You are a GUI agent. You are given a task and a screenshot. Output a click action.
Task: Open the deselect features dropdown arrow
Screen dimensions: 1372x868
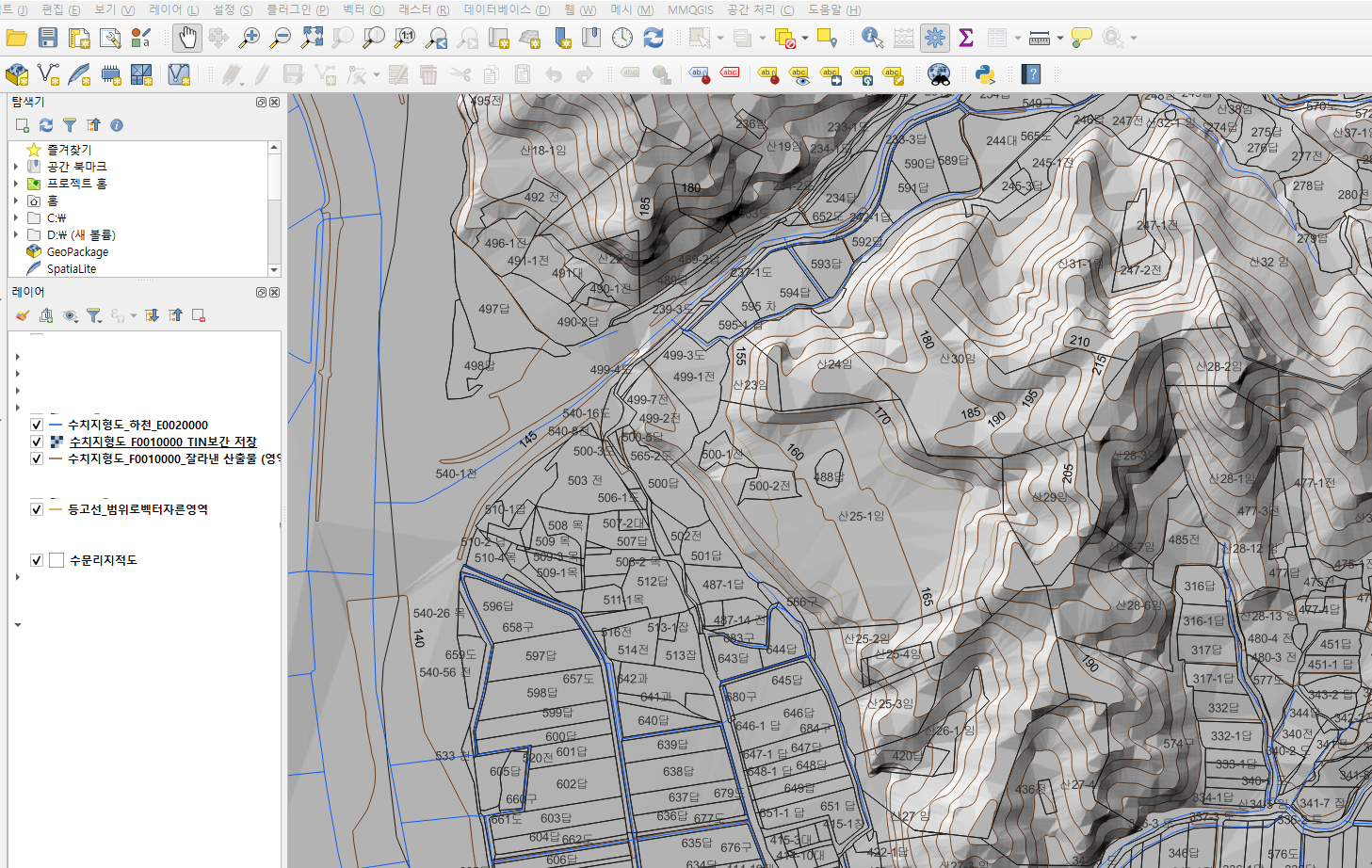(805, 39)
